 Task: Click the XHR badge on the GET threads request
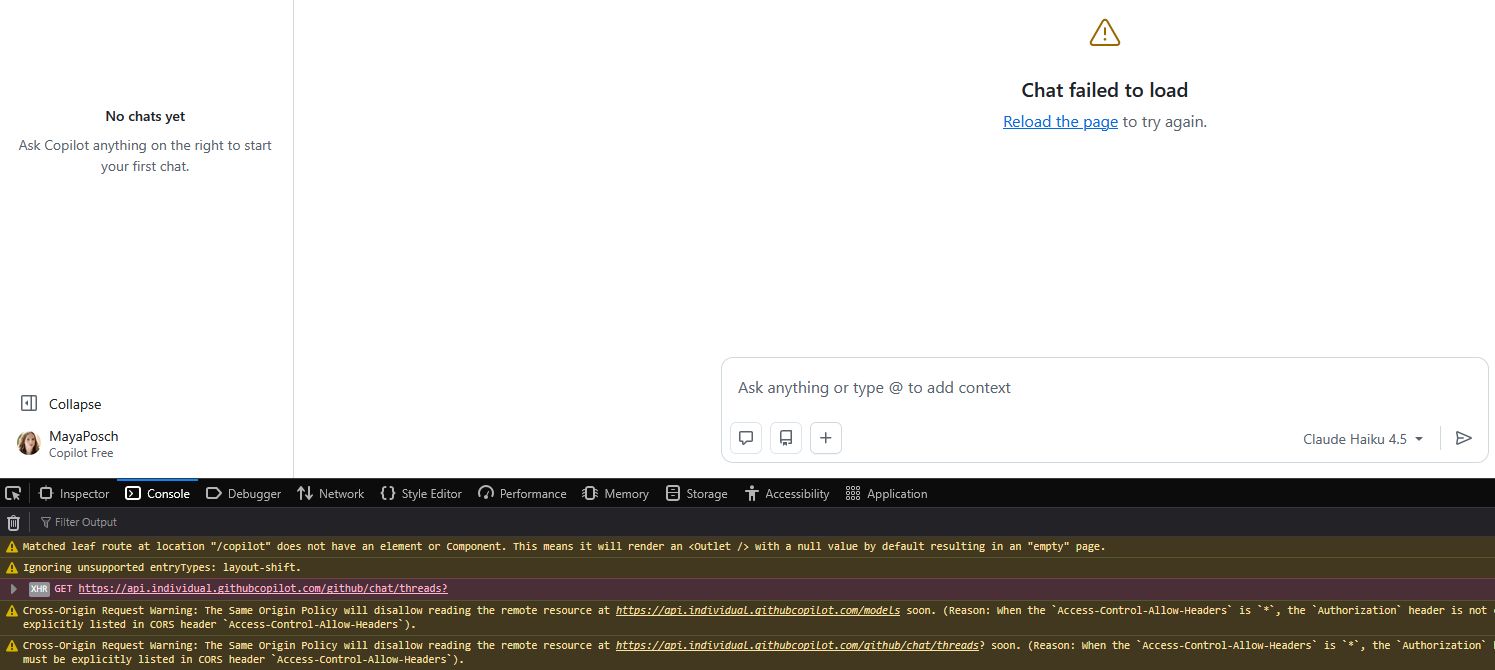click(38, 588)
